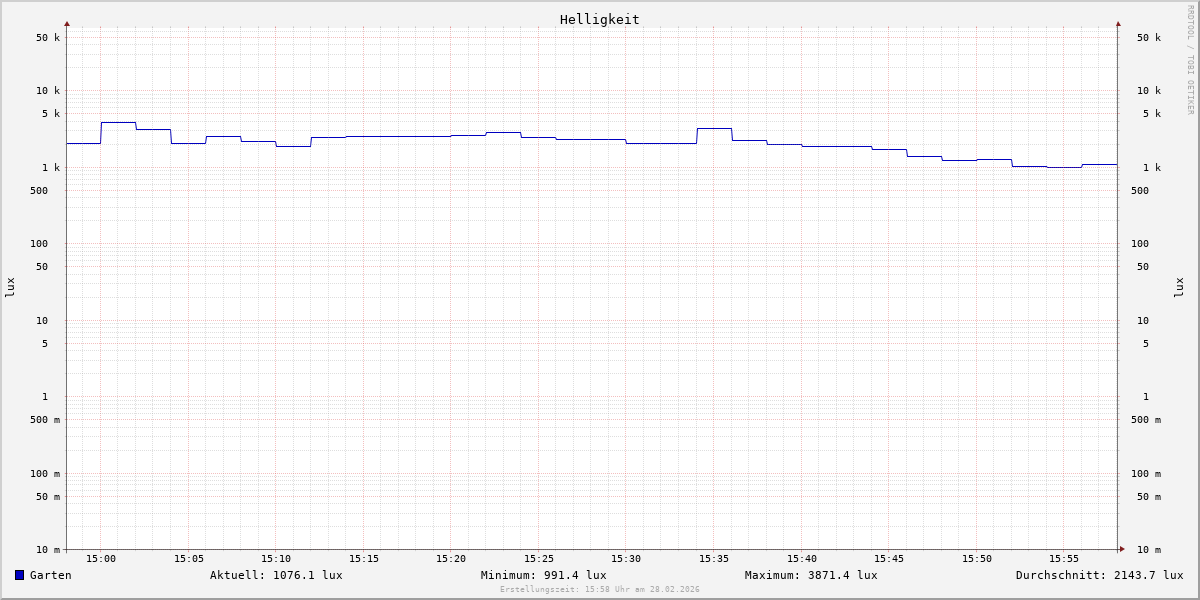Viewport: 1200px width, 600px height.
Task: Click the Aktuell: 1076.1 lux value
Action: [x=276, y=575]
